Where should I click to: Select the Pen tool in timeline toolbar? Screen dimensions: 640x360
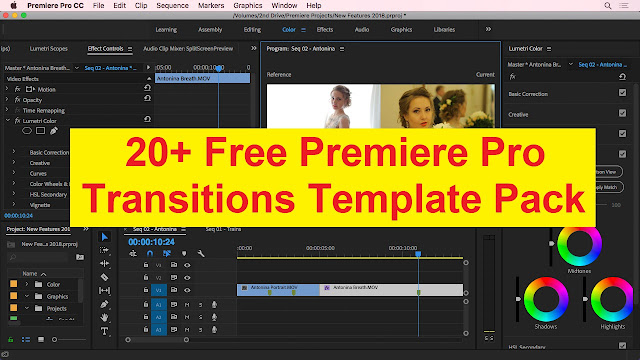104,304
